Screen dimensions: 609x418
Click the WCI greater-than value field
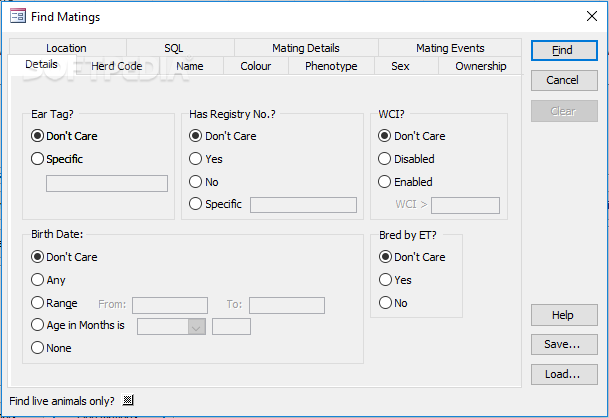pyautogui.click(x=465, y=206)
